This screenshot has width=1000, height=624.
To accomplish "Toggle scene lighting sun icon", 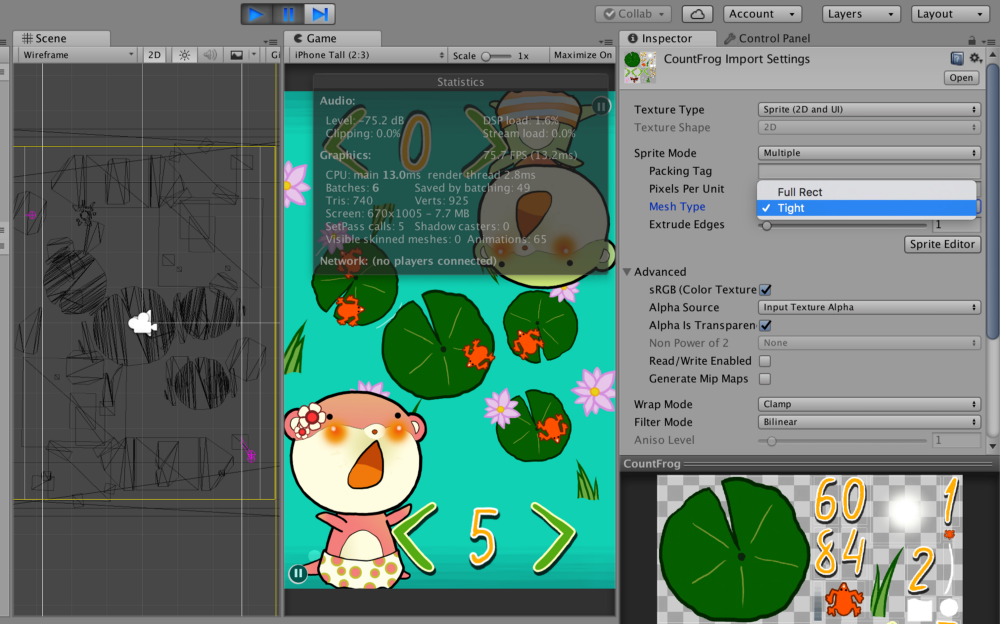I will coord(184,55).
